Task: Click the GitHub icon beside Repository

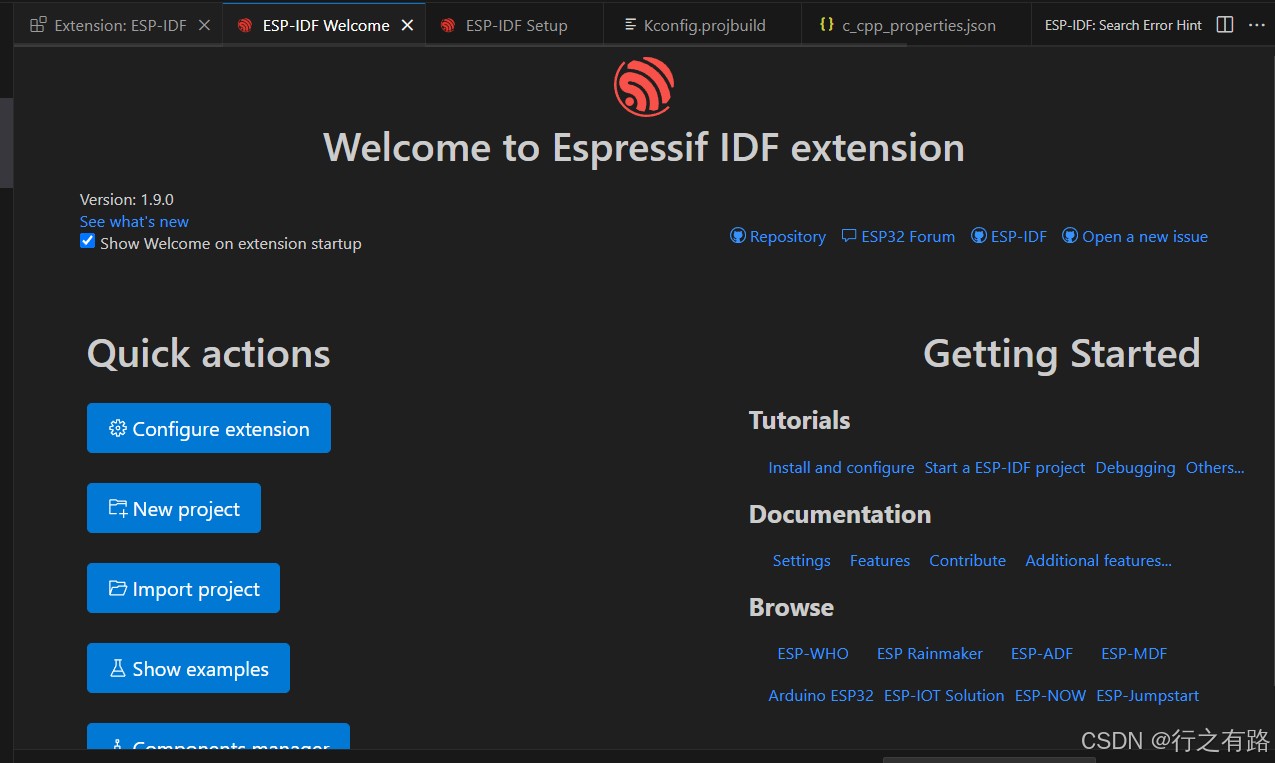Action: (x=738, y=236)
